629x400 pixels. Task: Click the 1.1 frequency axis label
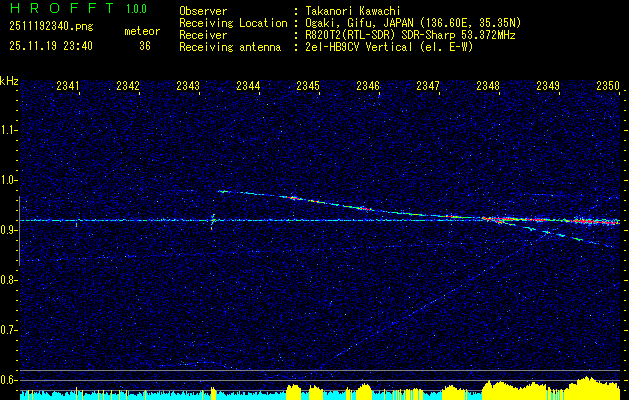[7, 130]
